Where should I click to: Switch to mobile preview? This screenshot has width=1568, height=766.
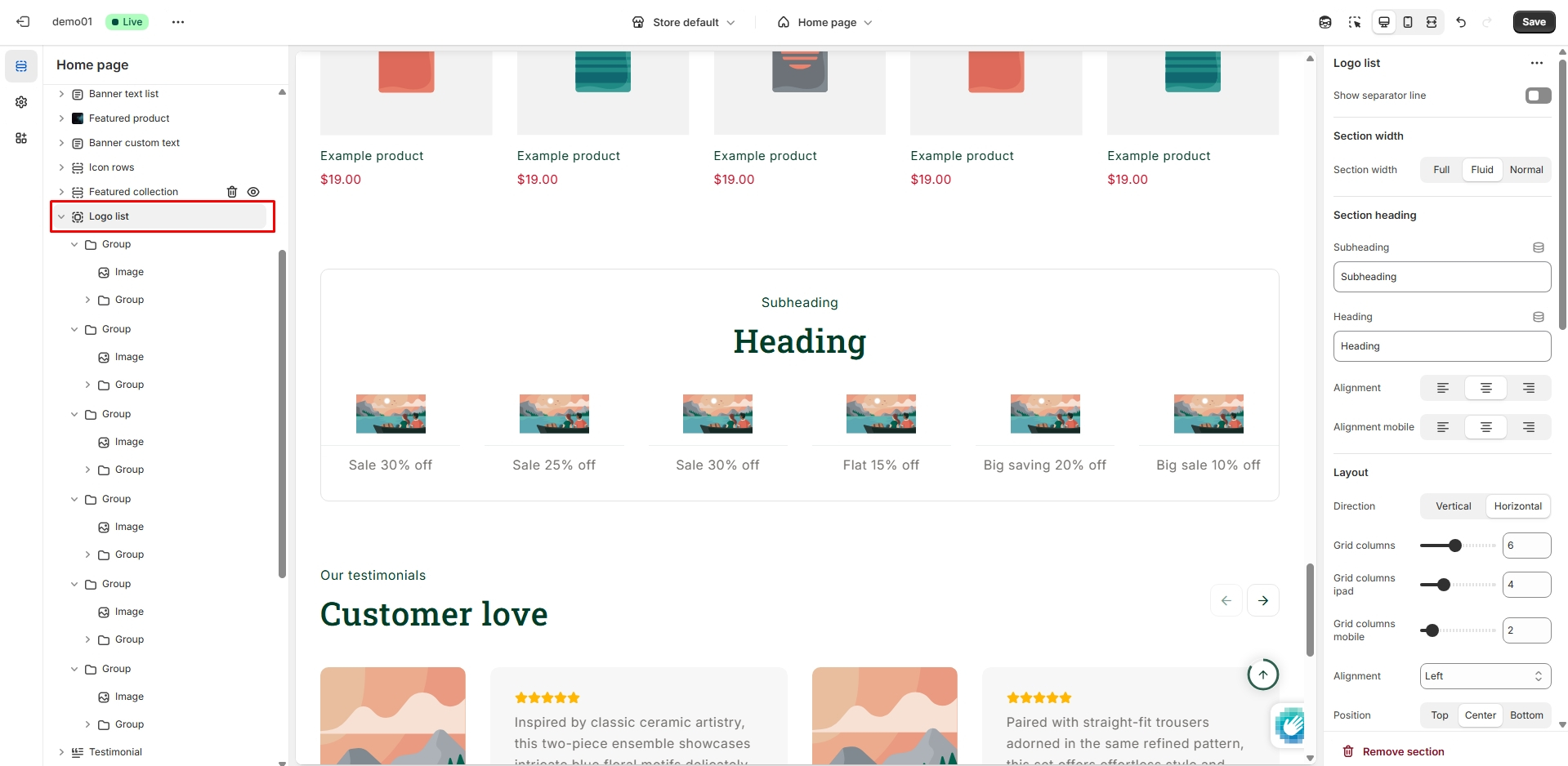[1407, 22]
